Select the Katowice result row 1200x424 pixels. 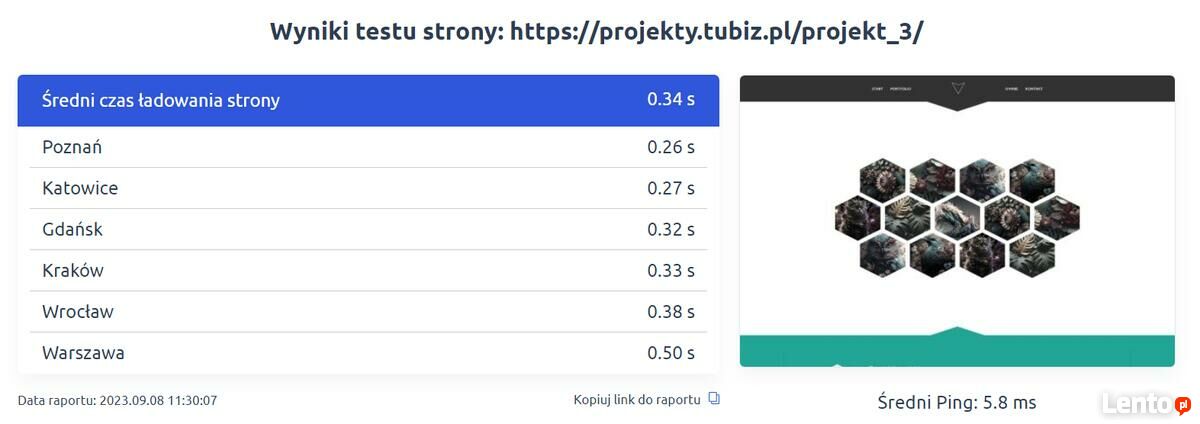click(x=368, y=188)
